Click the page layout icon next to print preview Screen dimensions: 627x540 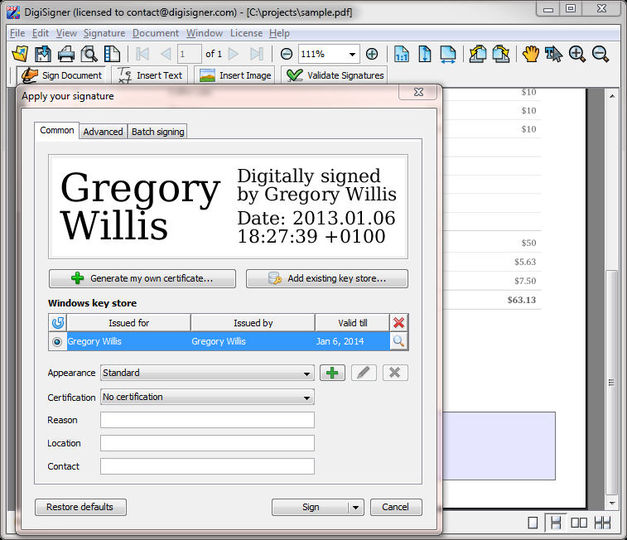(112, 54)
